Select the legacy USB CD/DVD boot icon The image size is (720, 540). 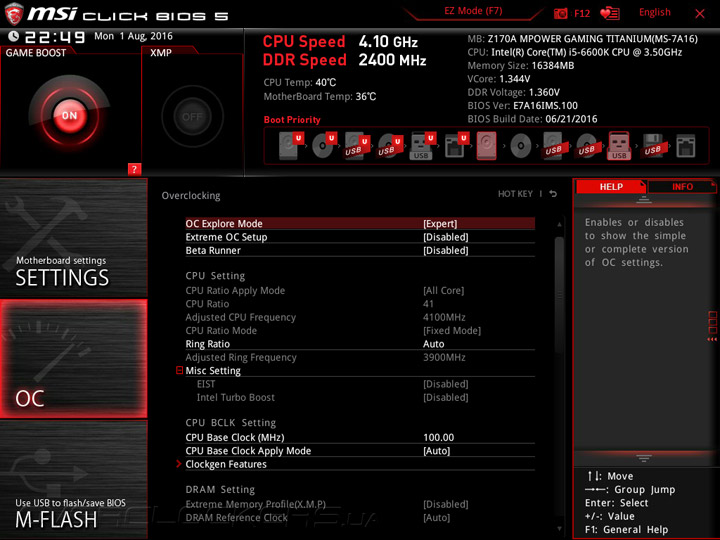point(586,146)
